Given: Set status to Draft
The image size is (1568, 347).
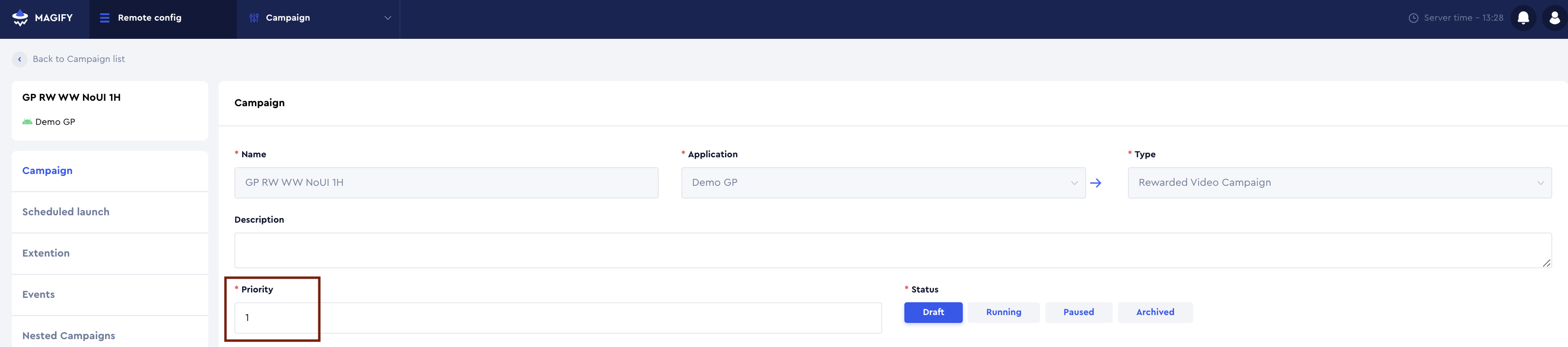Looking at the screenshot, I should point(932,312).
